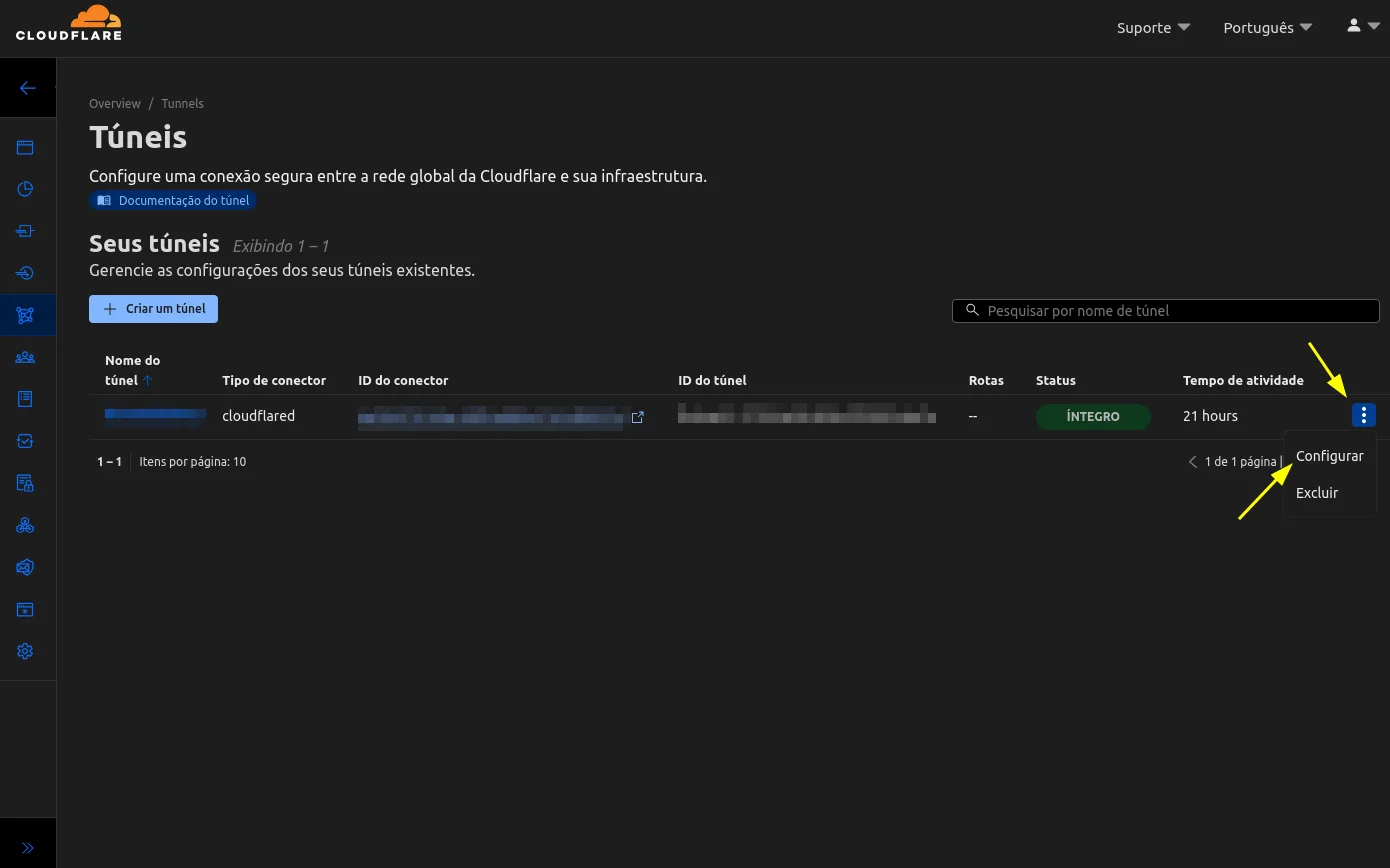
Task: Click the Status column header
Action: [1056, 380]
